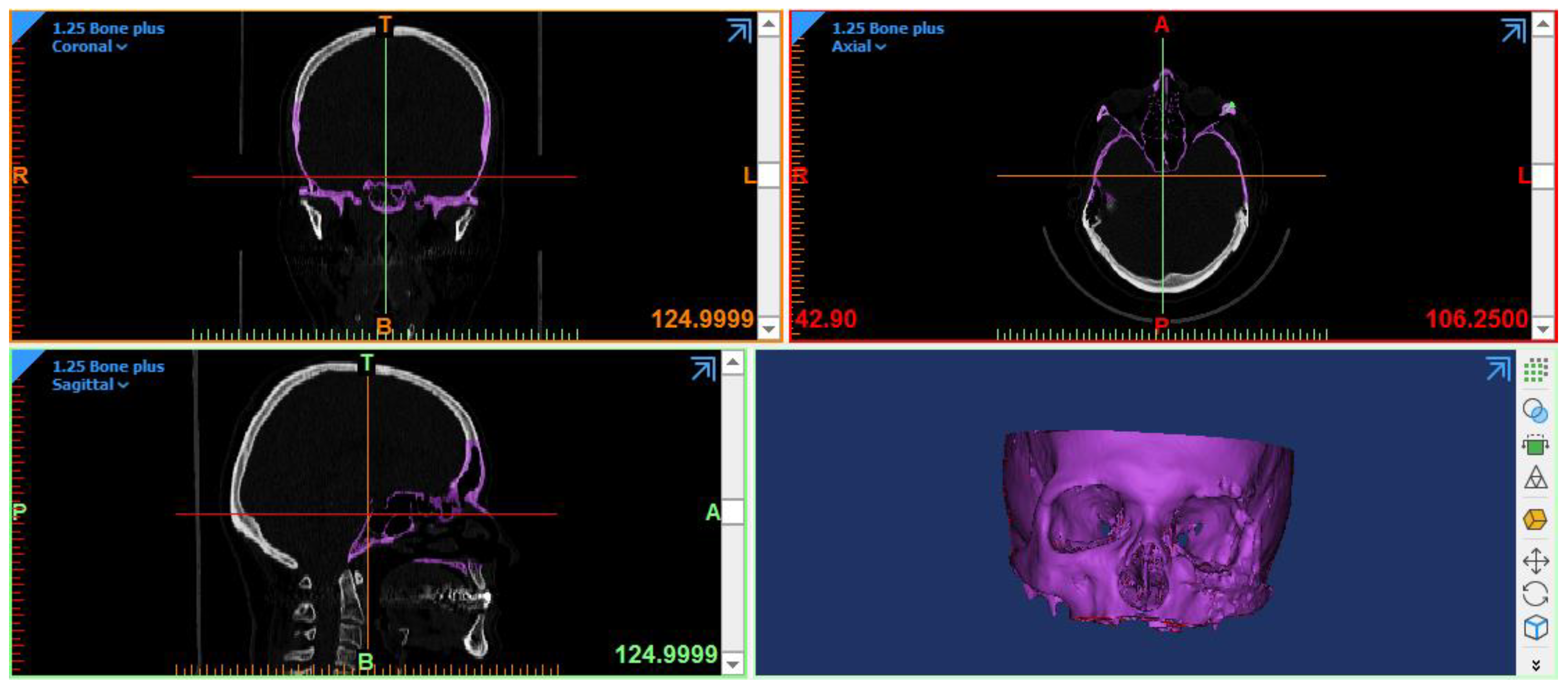Maximize the Coronal viewport with arrow icon
This screenshot has width=1568, height=694.
point(739,30)
